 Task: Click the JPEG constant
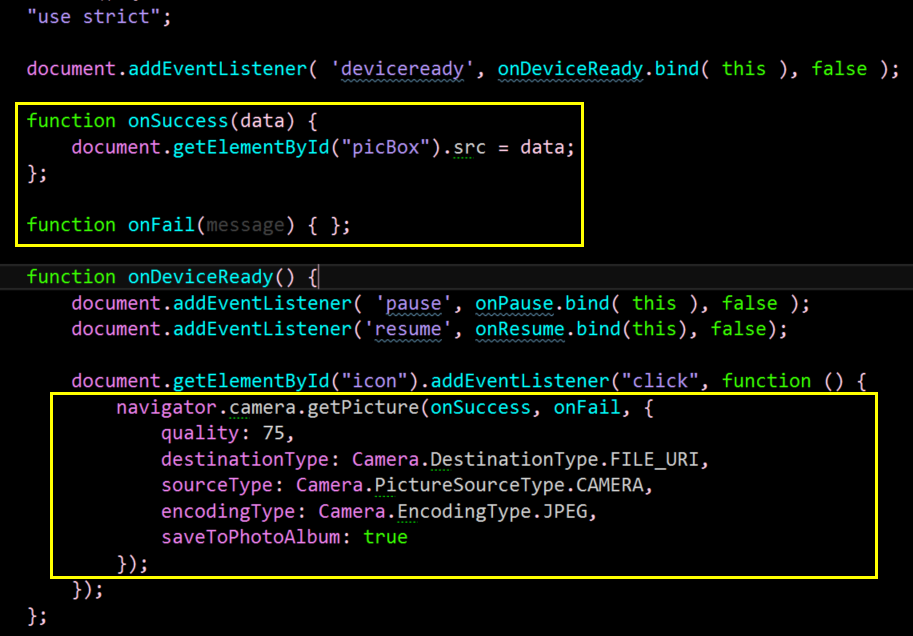point(565,512)
